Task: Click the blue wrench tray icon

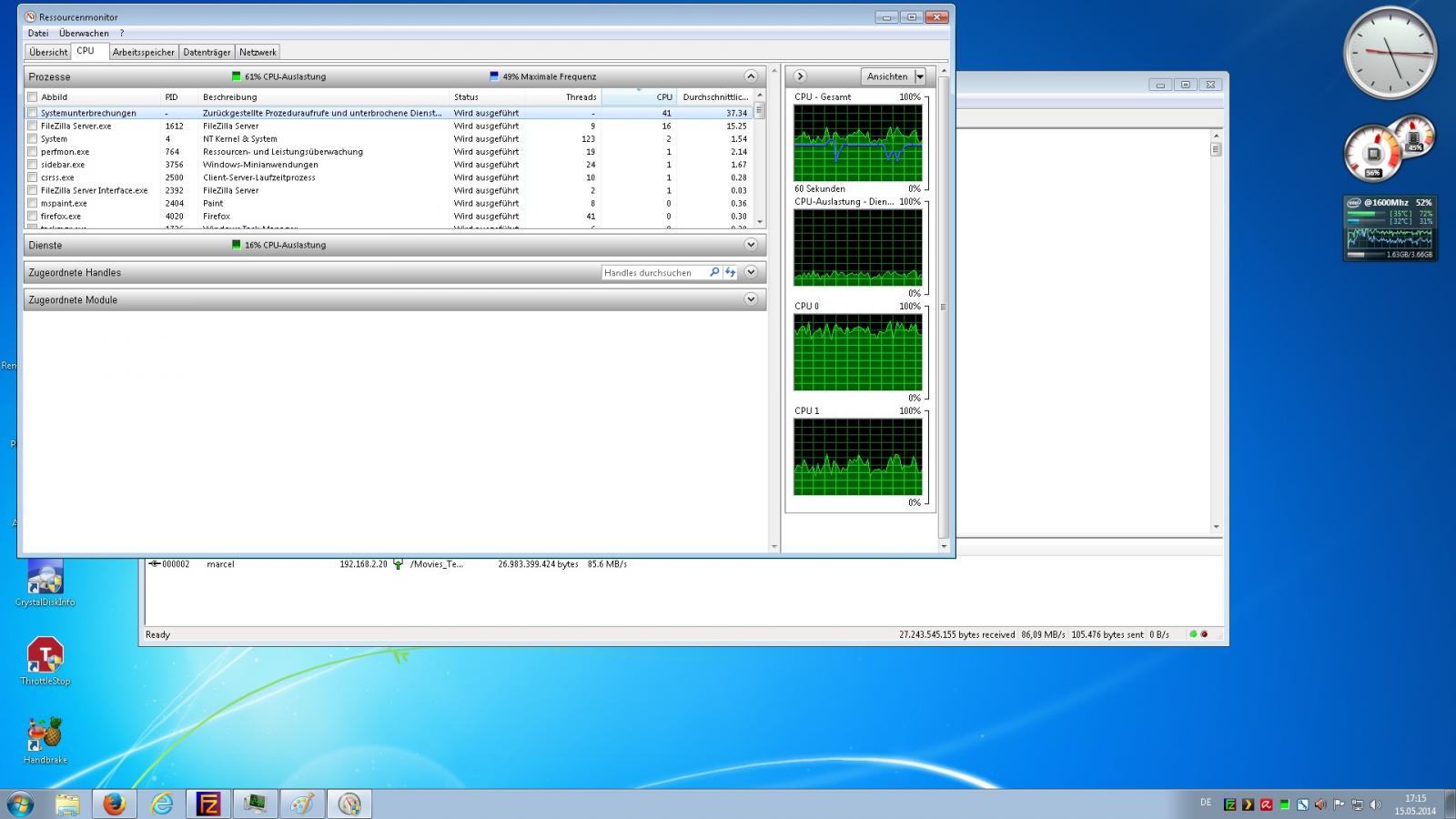Action: [1302, 804]
